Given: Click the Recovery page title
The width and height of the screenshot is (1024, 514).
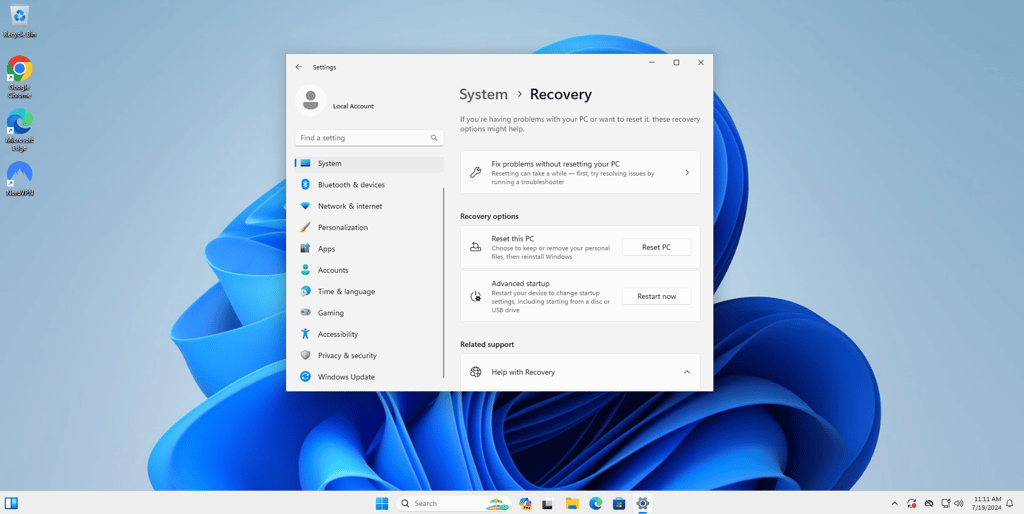Looking at the screenshot, I should point(560,95).
